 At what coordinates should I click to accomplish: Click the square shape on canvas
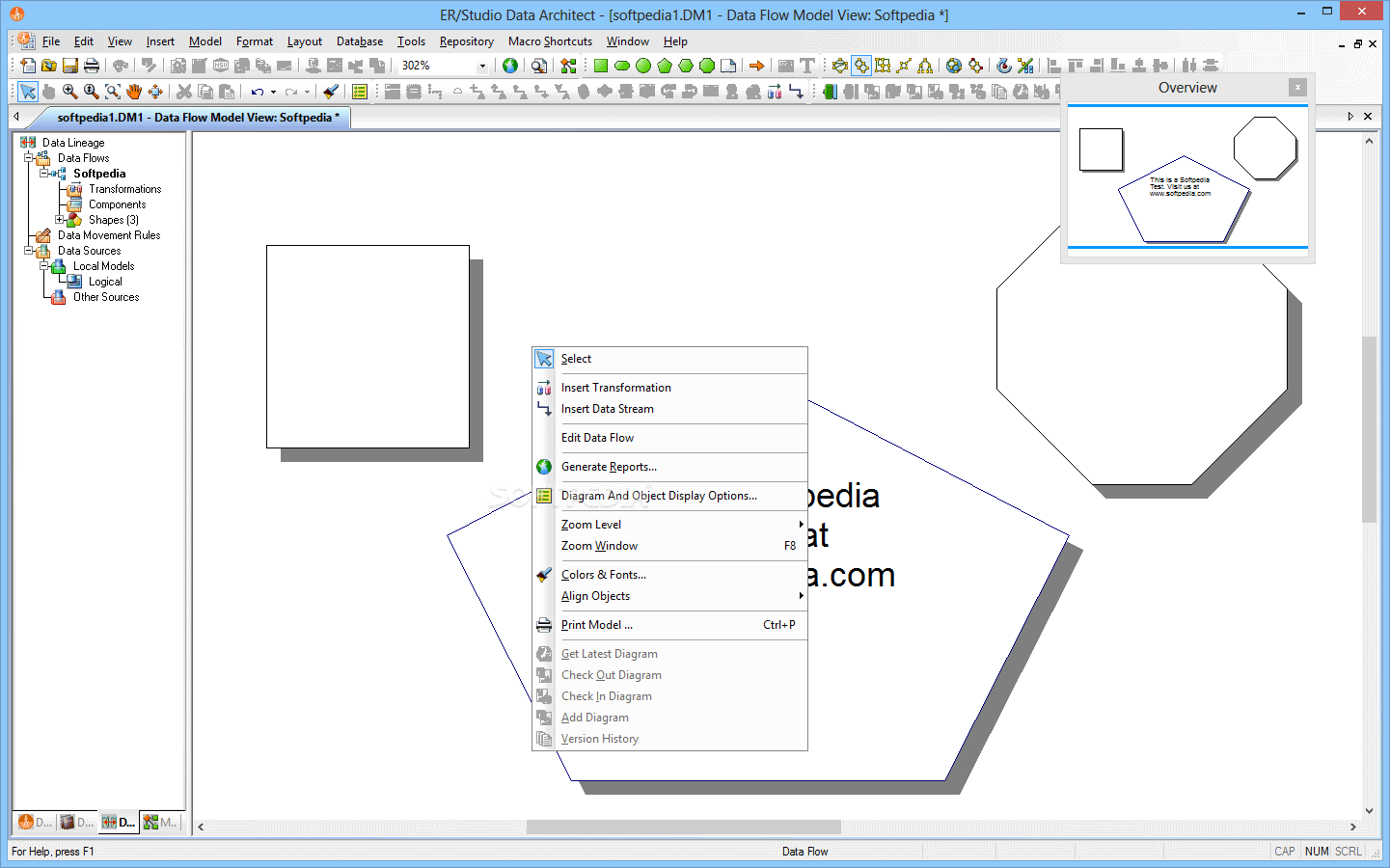click(368, 346)
